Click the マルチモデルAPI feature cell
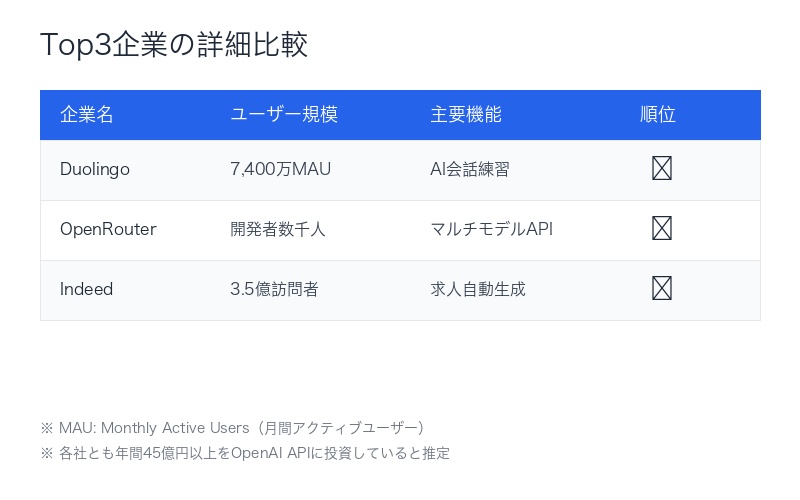 [x=491, y=230]
